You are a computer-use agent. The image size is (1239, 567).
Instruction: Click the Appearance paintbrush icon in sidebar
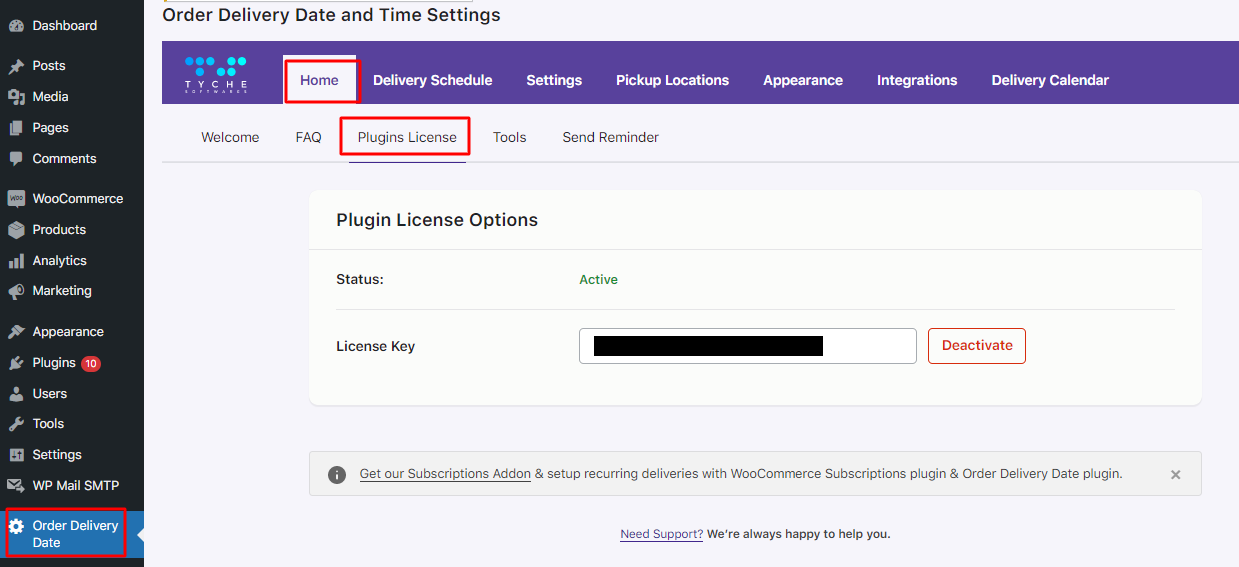pyautogui.click(x=16, y=332)
